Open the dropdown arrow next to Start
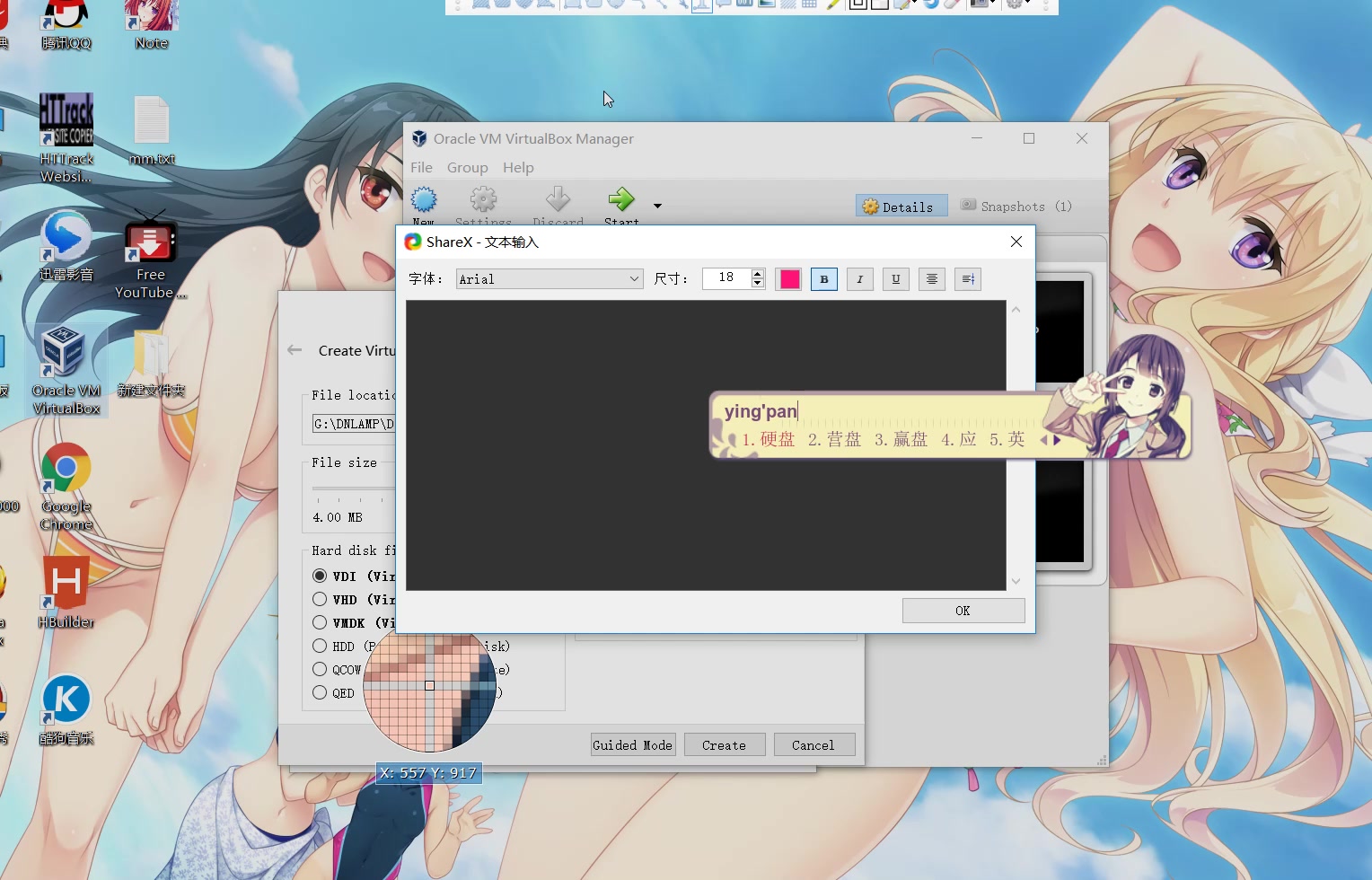 tap(656, 206)
